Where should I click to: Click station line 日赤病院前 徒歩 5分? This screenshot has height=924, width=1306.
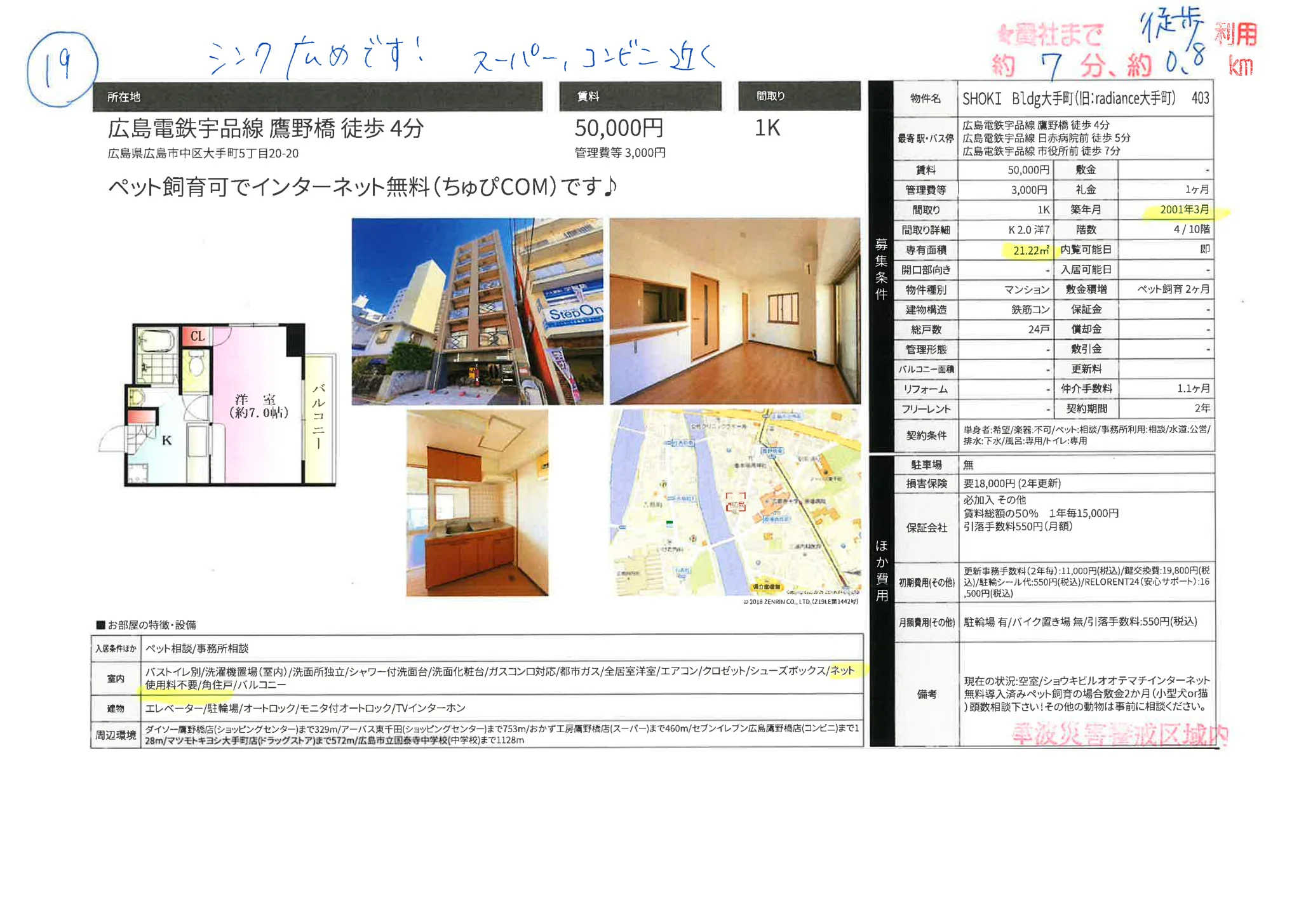tap(1046, 138)
